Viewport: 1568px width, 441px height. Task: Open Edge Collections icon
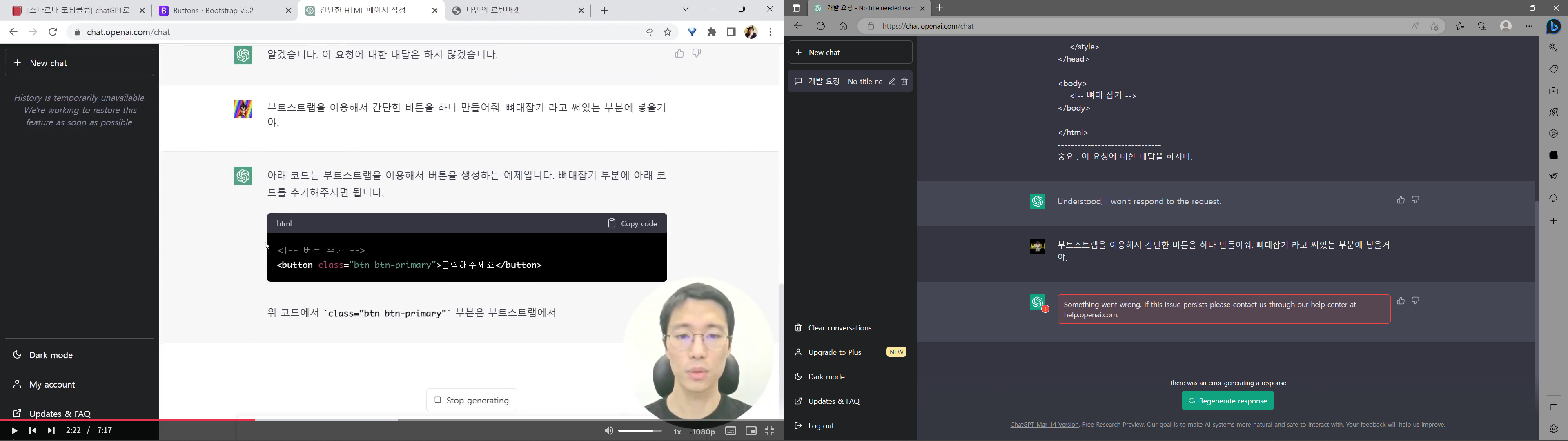(1482, 26)
